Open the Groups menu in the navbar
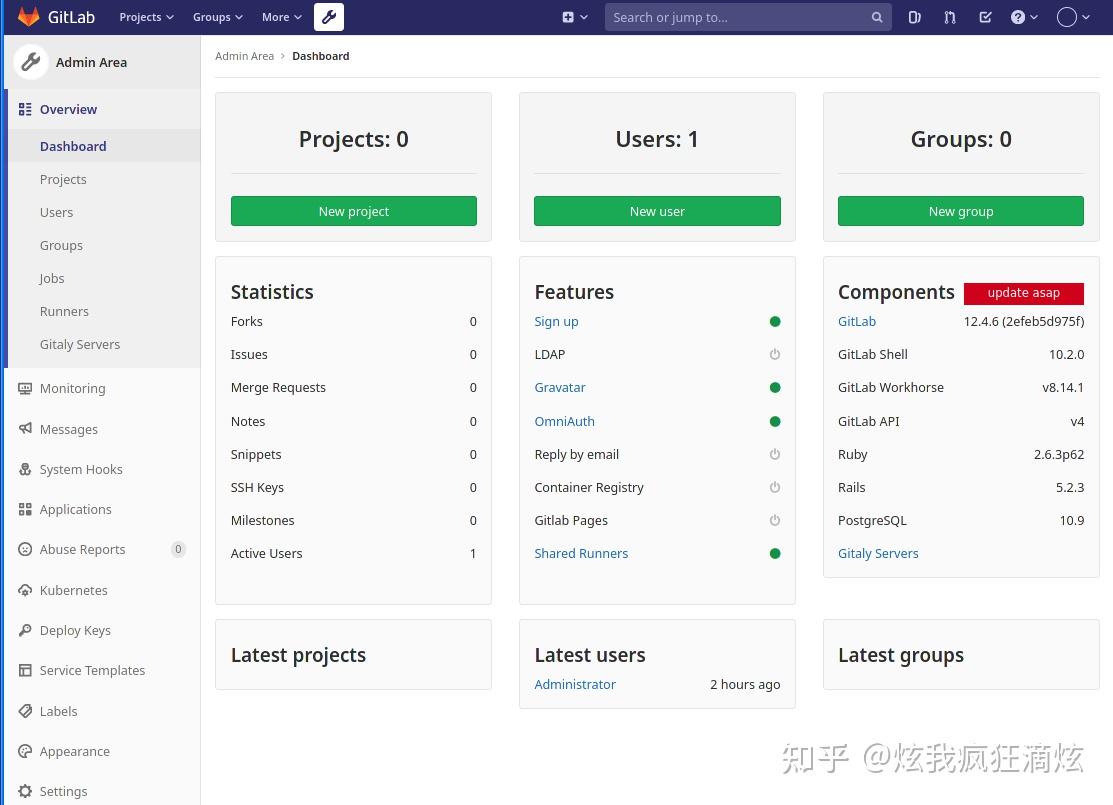Viewport: 1113px width, 805px height. (x=216, y=17)
